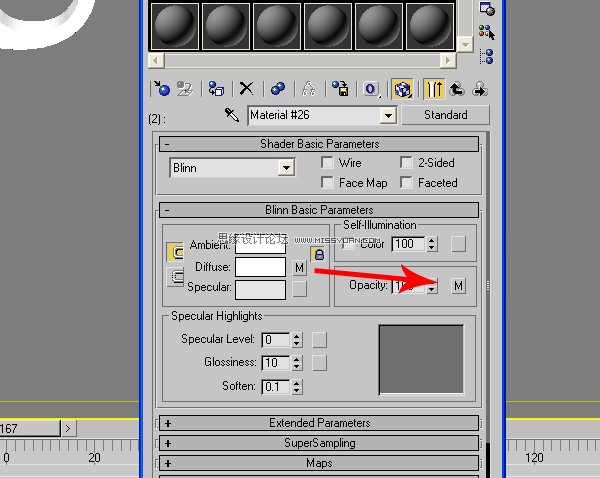Click Glossiness spinner arrows

pyautogui.click(x=297, y=363)
